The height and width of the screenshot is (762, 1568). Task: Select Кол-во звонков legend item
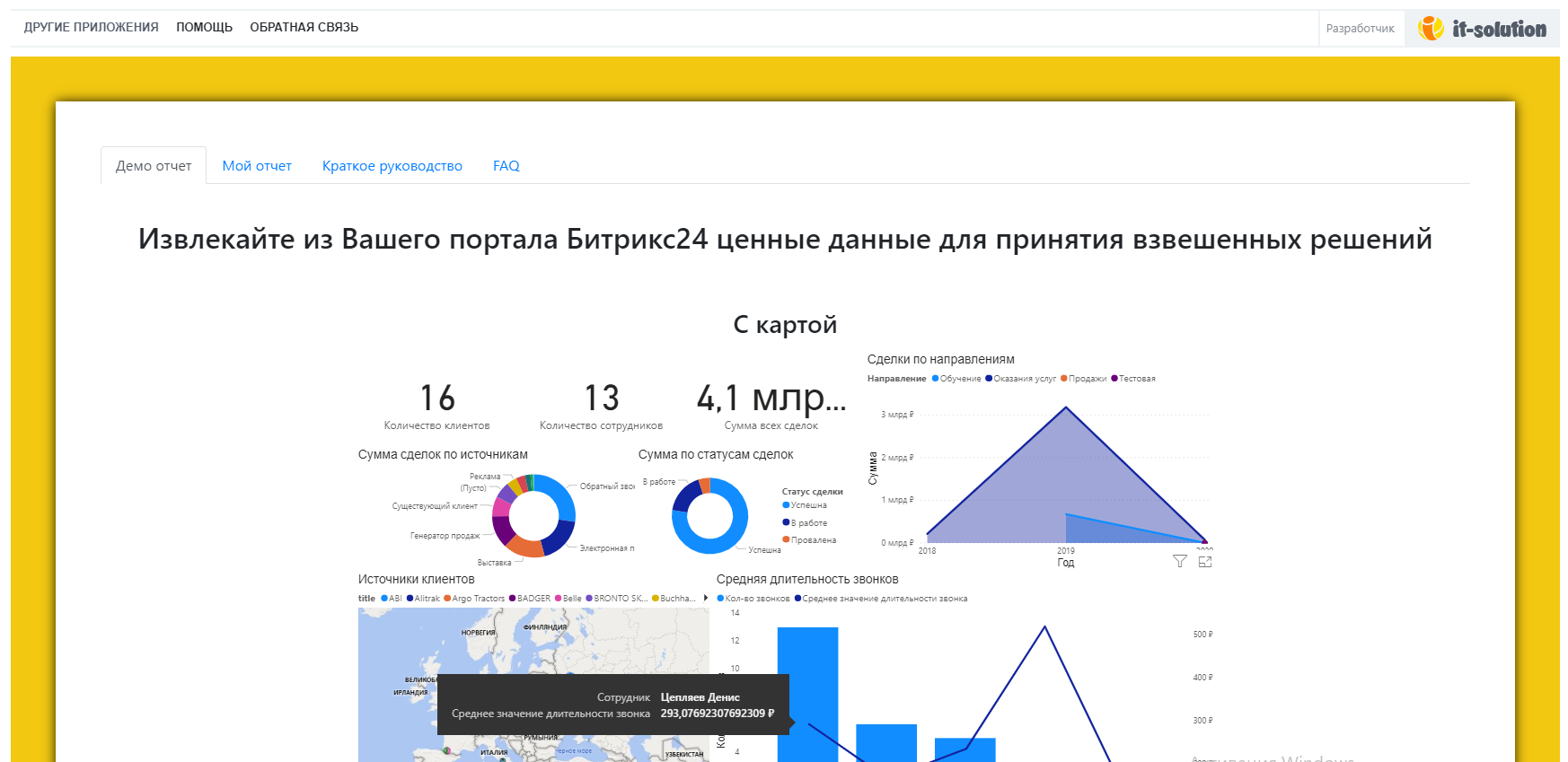click(756, 599)
